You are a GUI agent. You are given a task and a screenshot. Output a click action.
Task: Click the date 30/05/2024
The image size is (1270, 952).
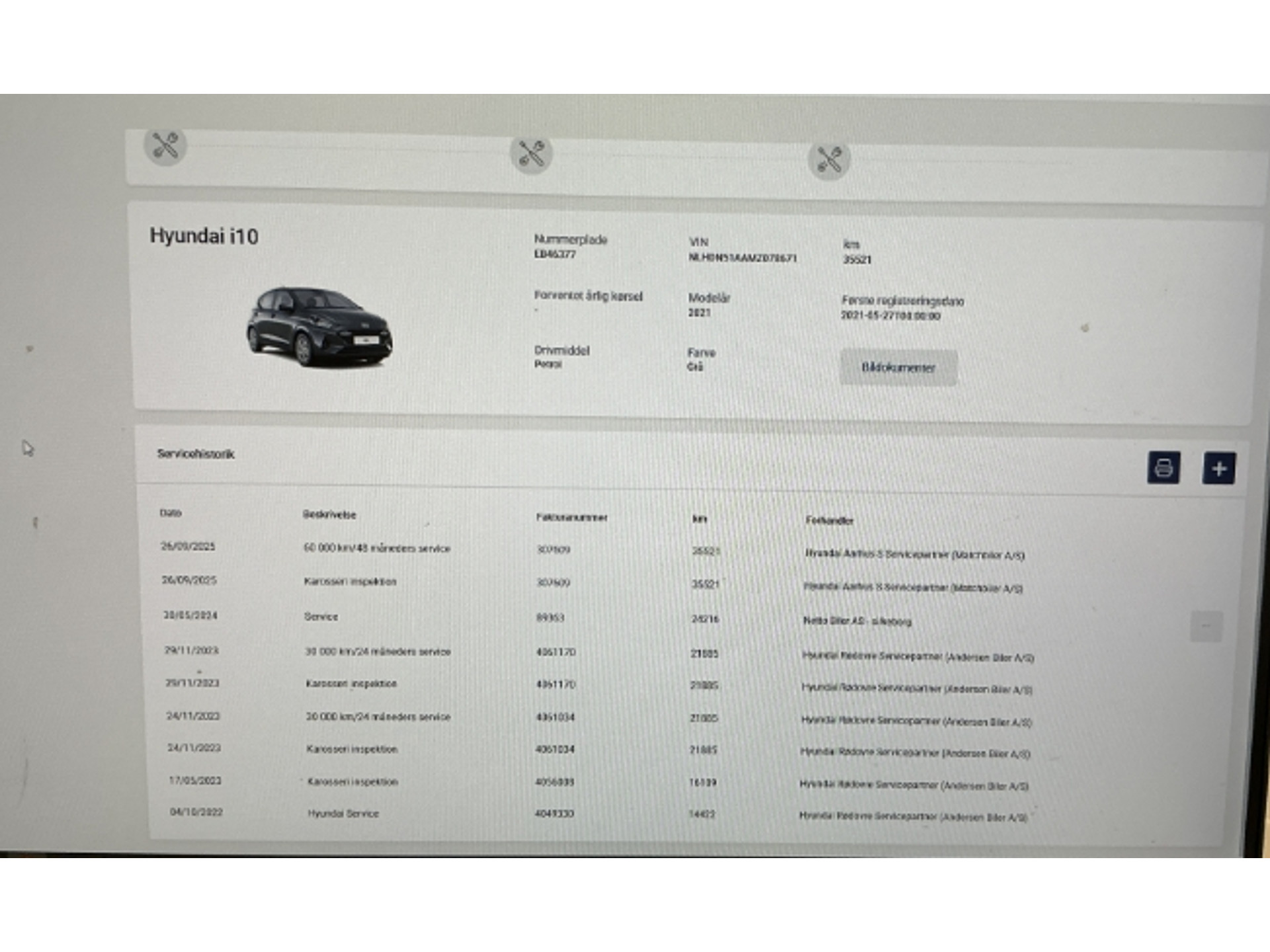coord(190,615)
